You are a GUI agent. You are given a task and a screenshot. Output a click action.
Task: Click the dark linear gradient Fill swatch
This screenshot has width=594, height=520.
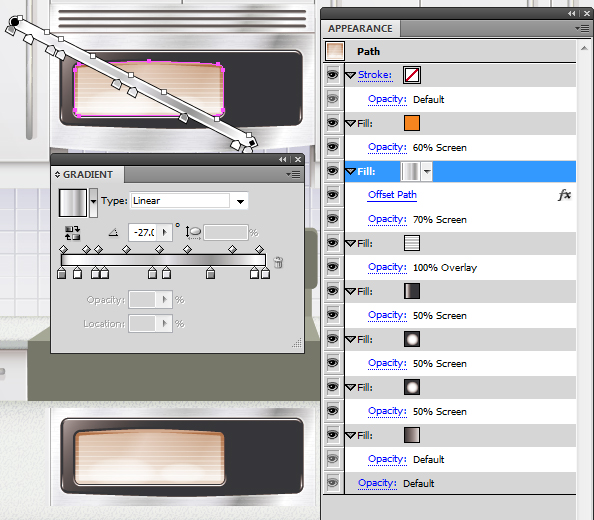[412, 291]
